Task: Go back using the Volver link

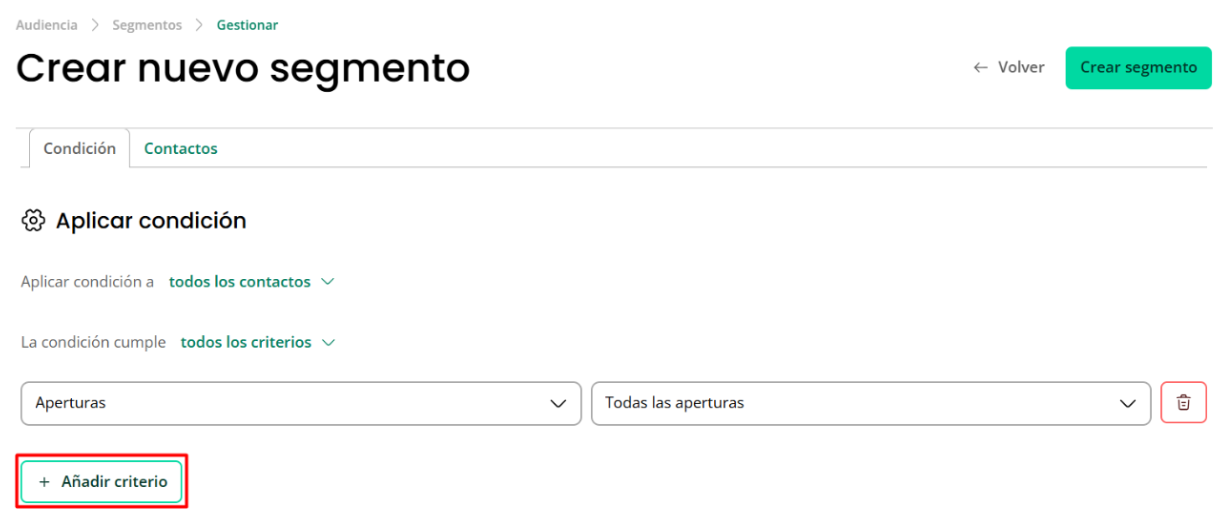Action: click(x=1009, y=68)
